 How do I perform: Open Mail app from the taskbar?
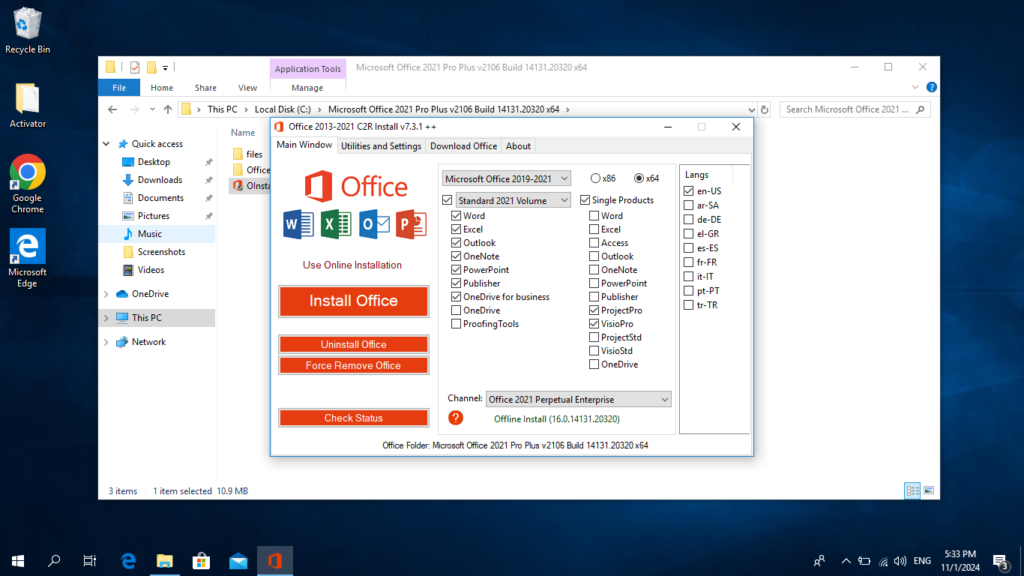(238, 561)
